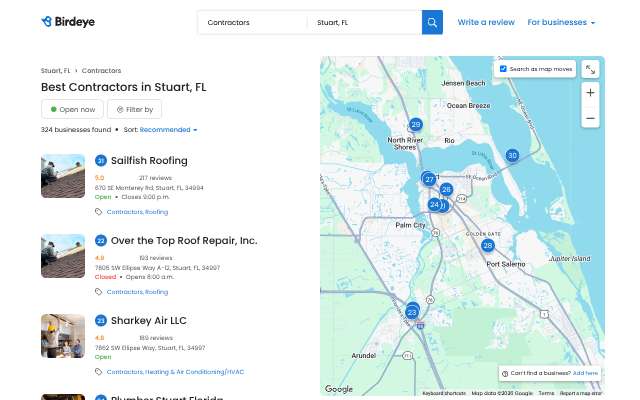Select map marker 23
This screenshot has width=640, height=400.
pos(412,313)
